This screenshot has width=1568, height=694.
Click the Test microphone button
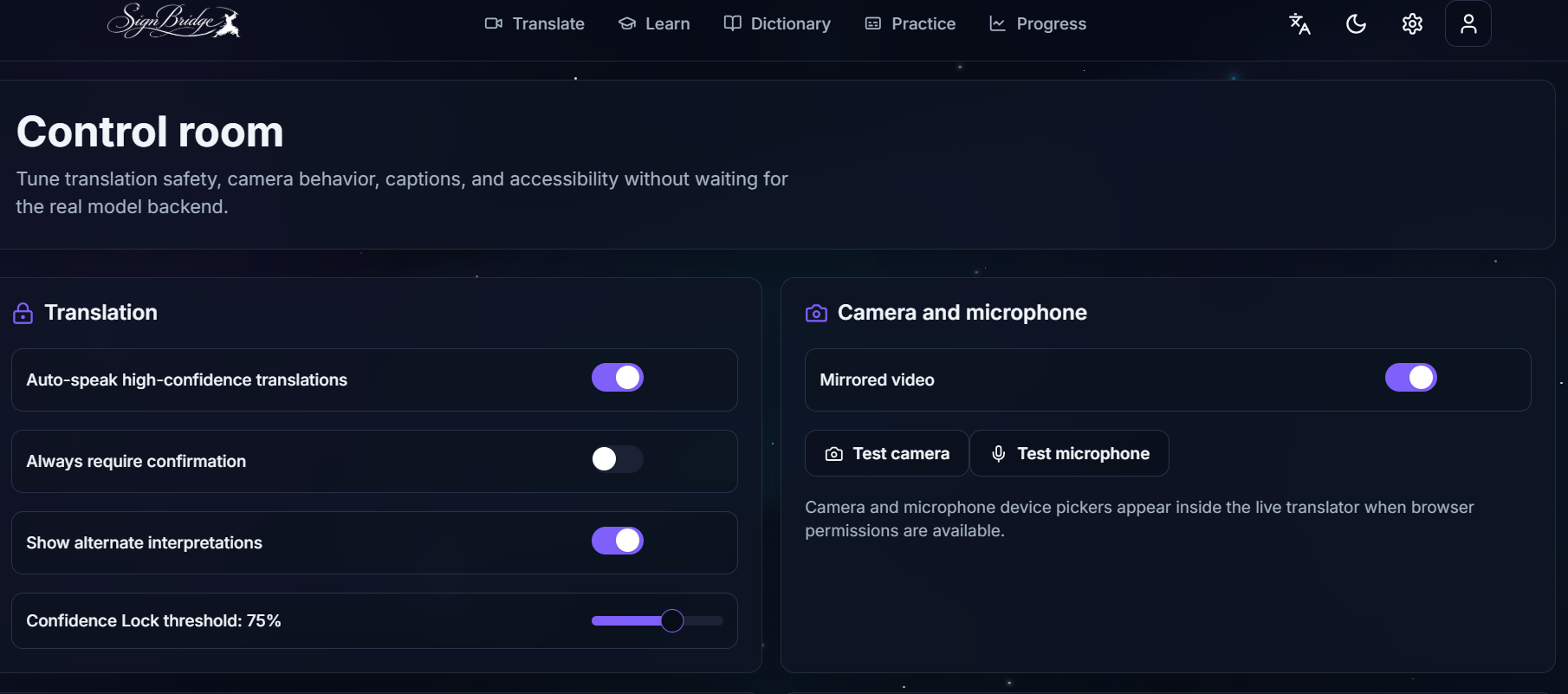click(x=1070, y=453)
